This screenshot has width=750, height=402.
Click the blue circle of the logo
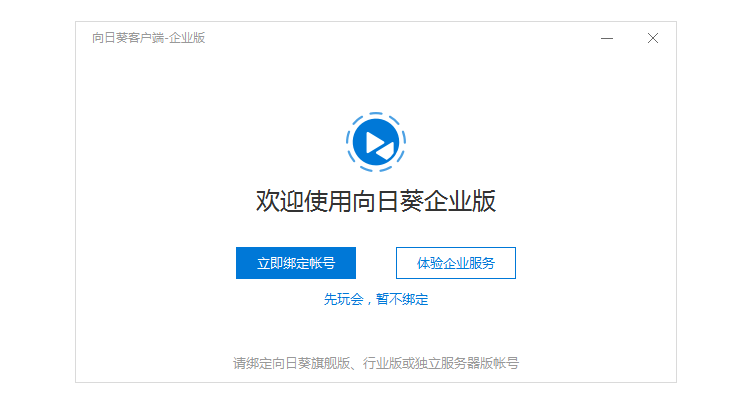376,142
